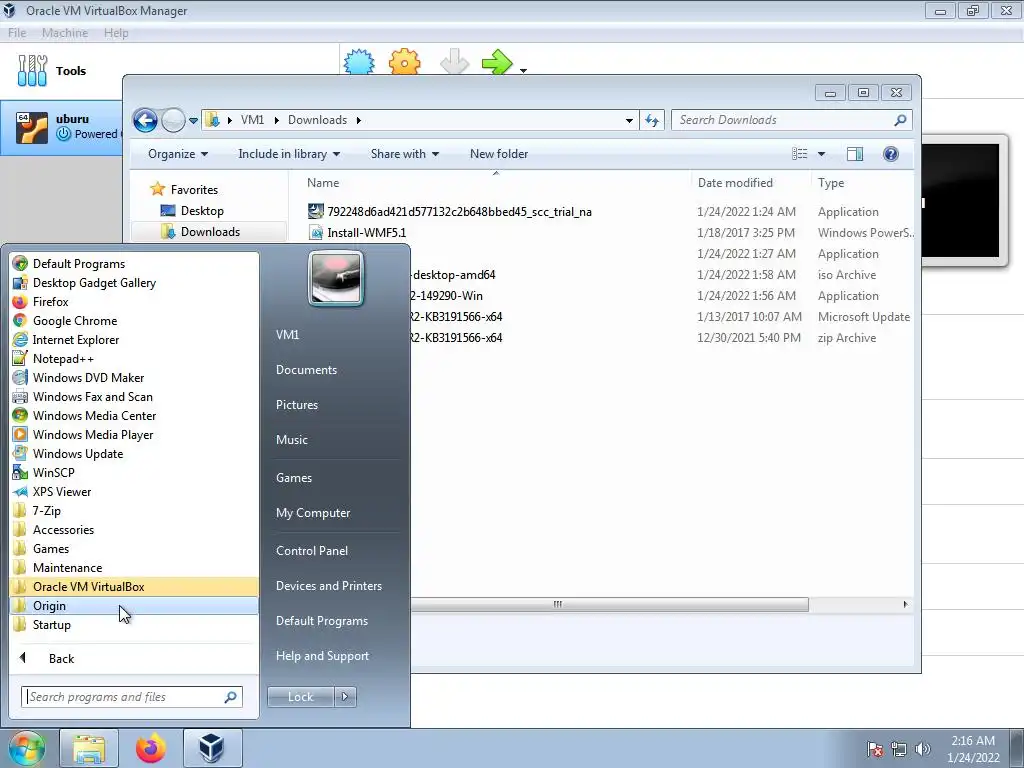This screenshot has height=768, width=1024.
Task: Click the network tray icon
Action: coord(899,749)
